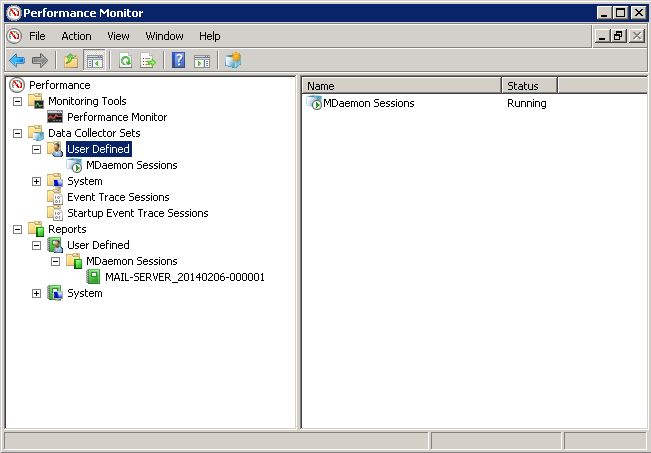
Task: Click the Data Collector Sets folder icon
Action: 36,133
